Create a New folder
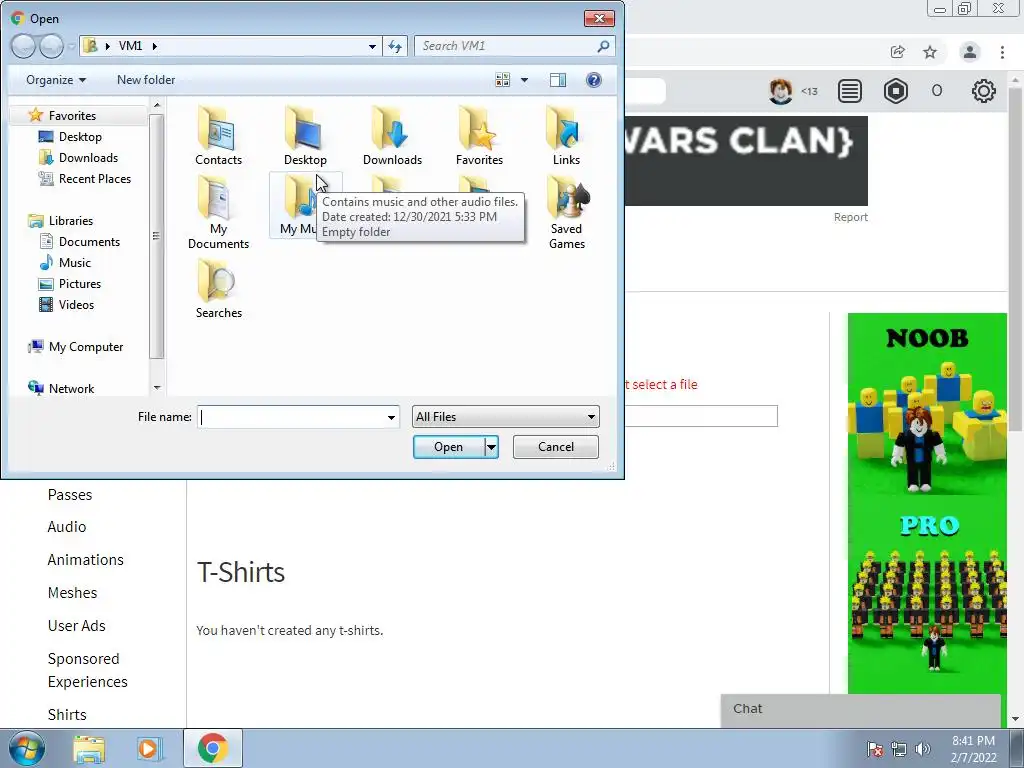Screen dimensions: 1024x768 click(x=146, y=80)
